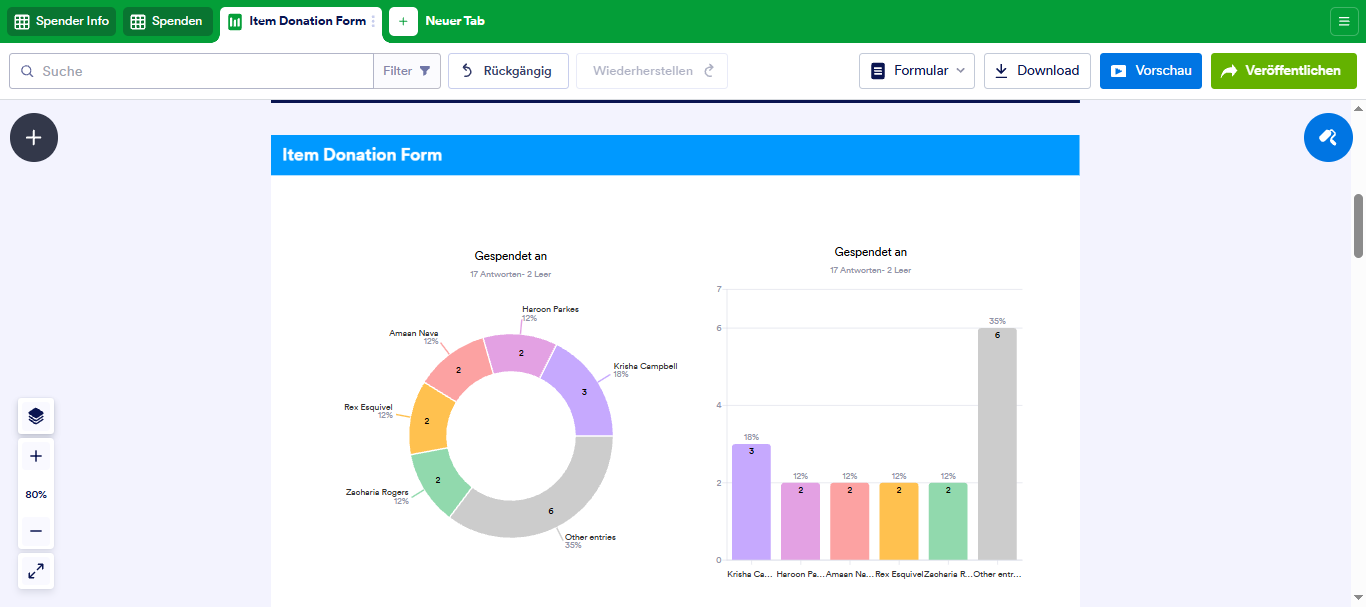Select the Krisha Campbell donut segment
This screenshot has height=607, width=1366.
583,392
